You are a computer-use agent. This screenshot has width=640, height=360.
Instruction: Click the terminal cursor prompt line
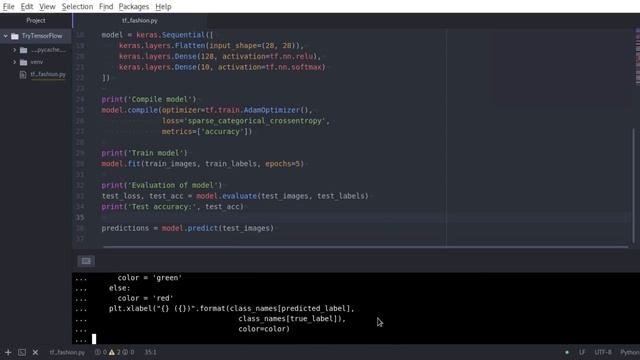click(93, 339)
